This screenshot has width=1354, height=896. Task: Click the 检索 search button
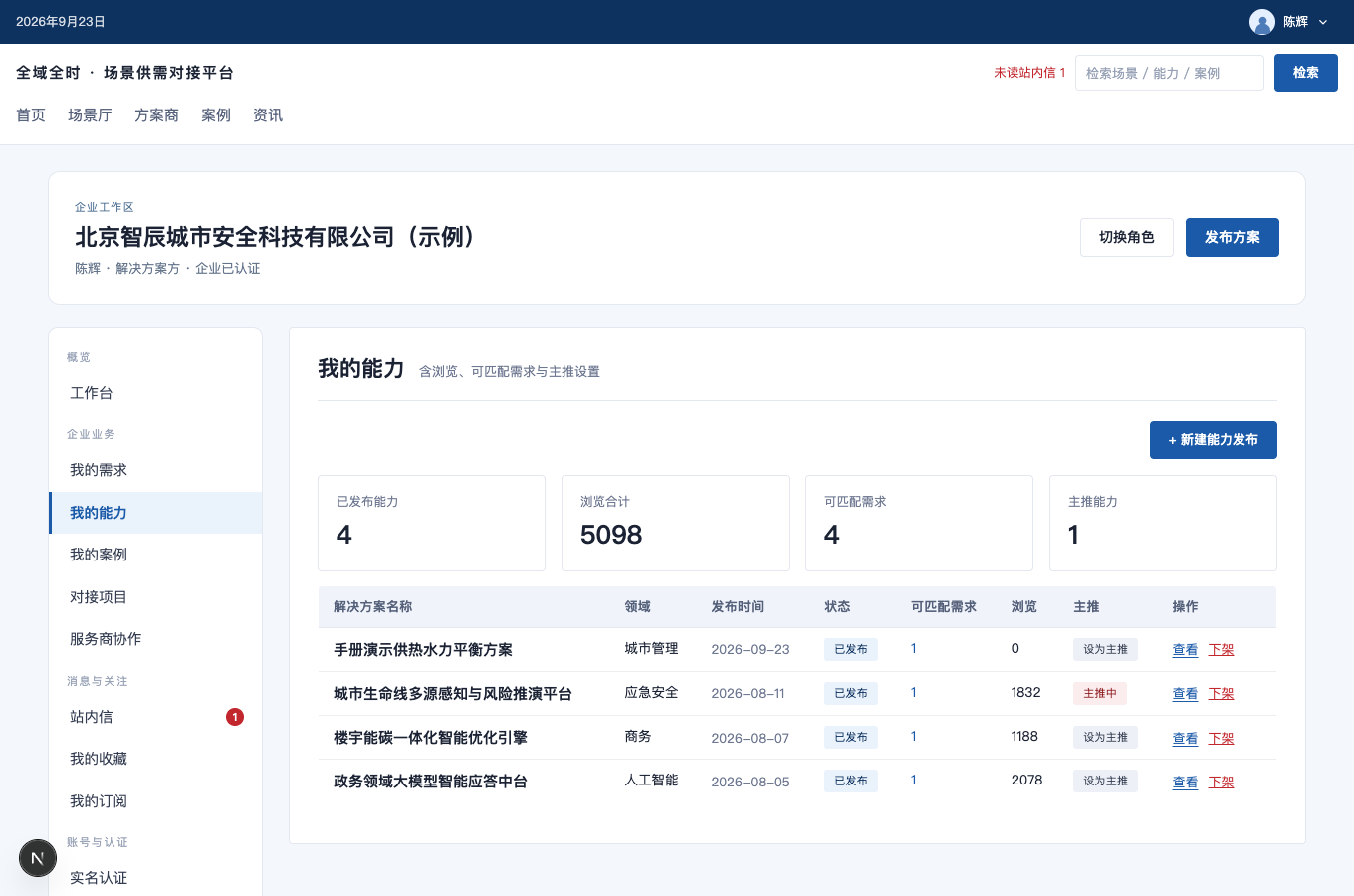point(1306,73)
